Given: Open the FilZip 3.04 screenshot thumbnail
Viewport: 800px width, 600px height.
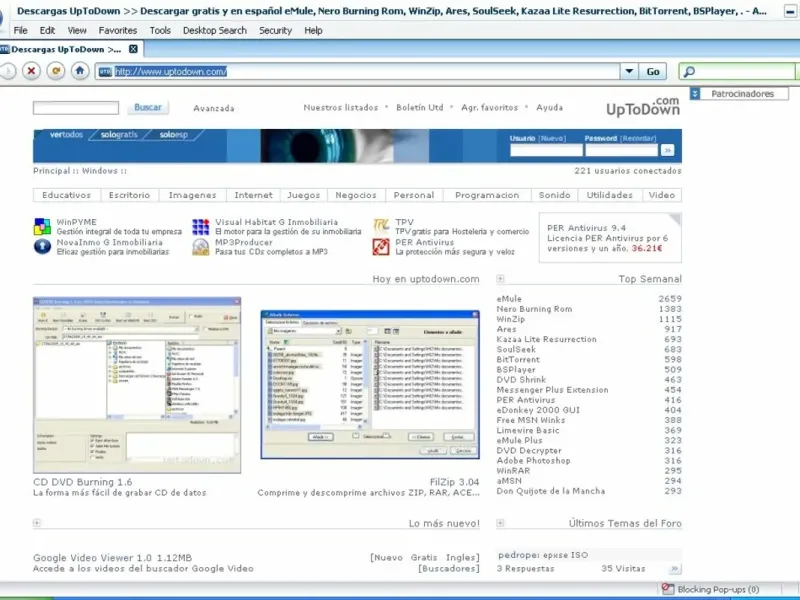Looking at the screenshot, I should pos(370,384).
